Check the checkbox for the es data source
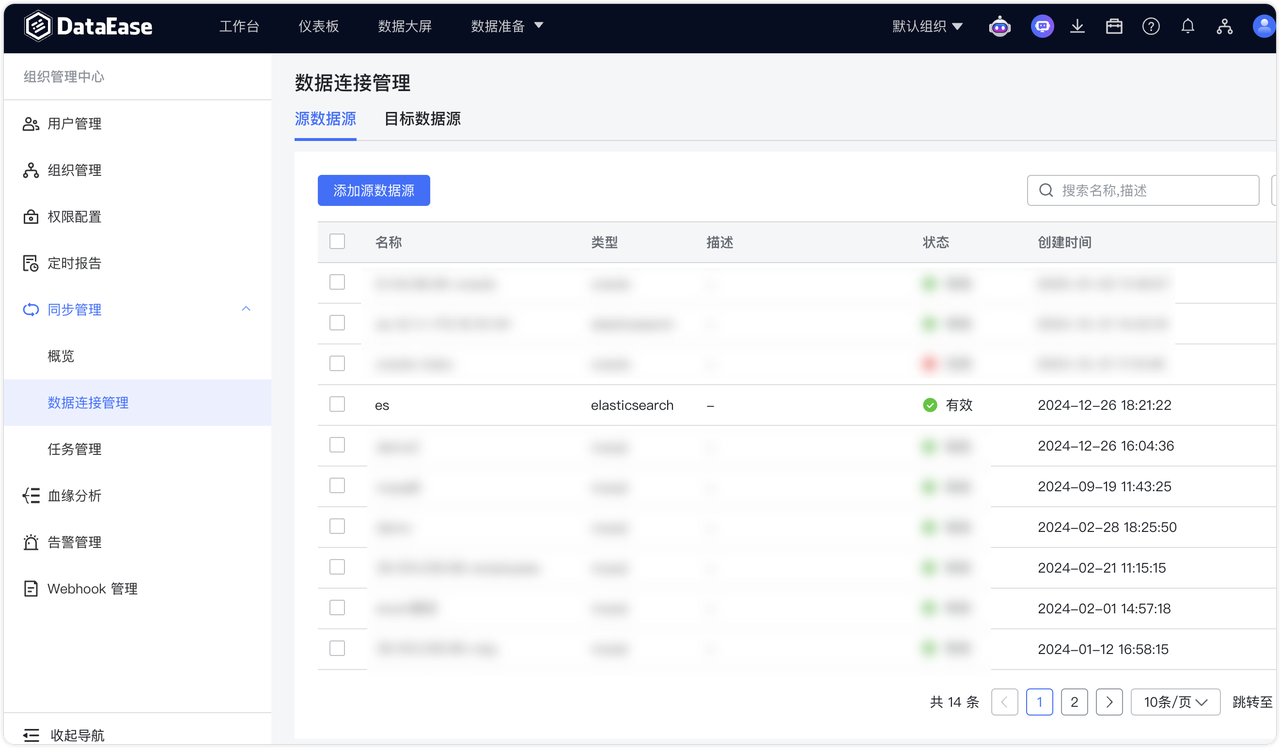 point(337,404)
